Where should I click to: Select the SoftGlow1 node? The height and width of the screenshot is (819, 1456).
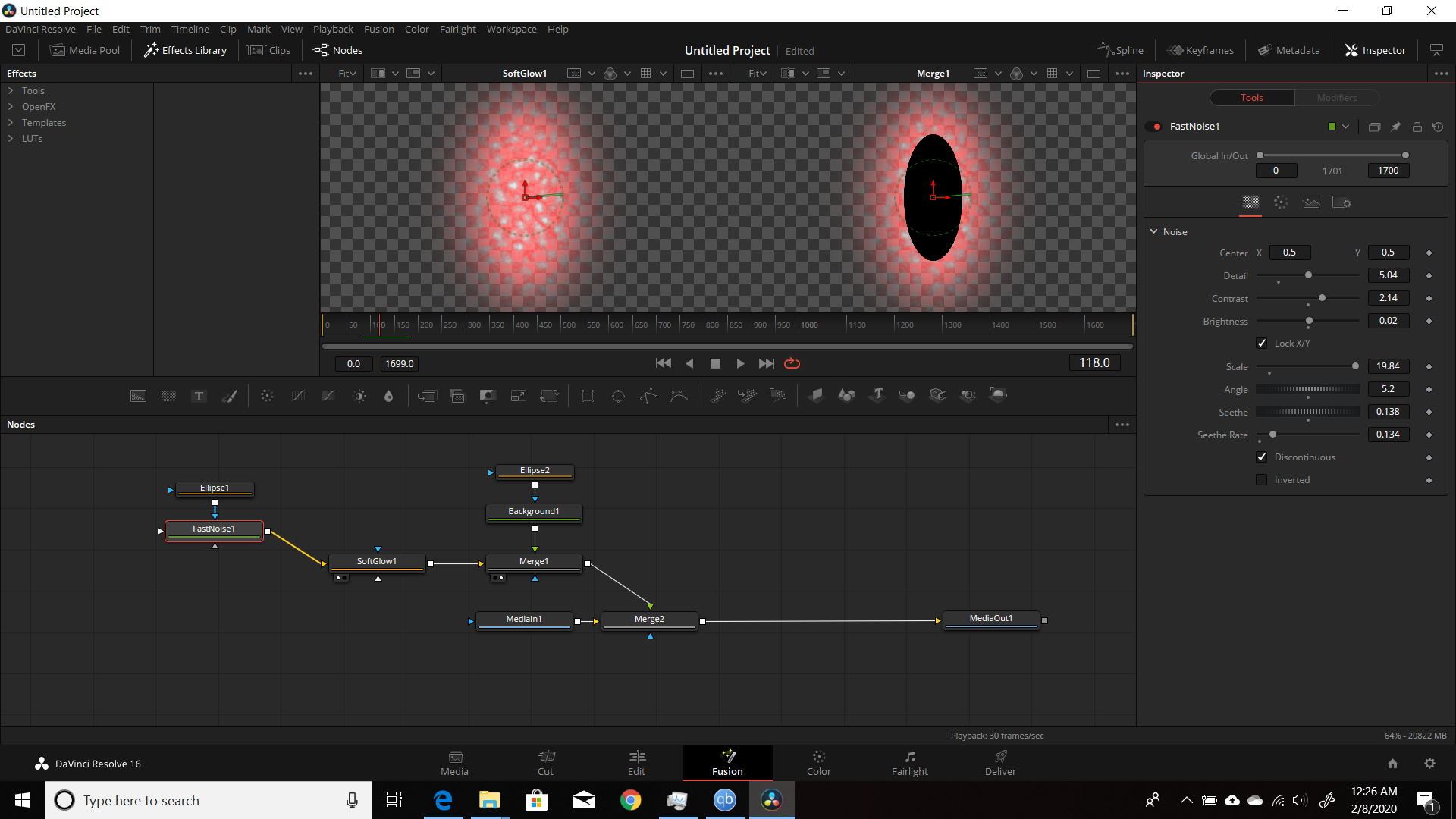(377, 562)
